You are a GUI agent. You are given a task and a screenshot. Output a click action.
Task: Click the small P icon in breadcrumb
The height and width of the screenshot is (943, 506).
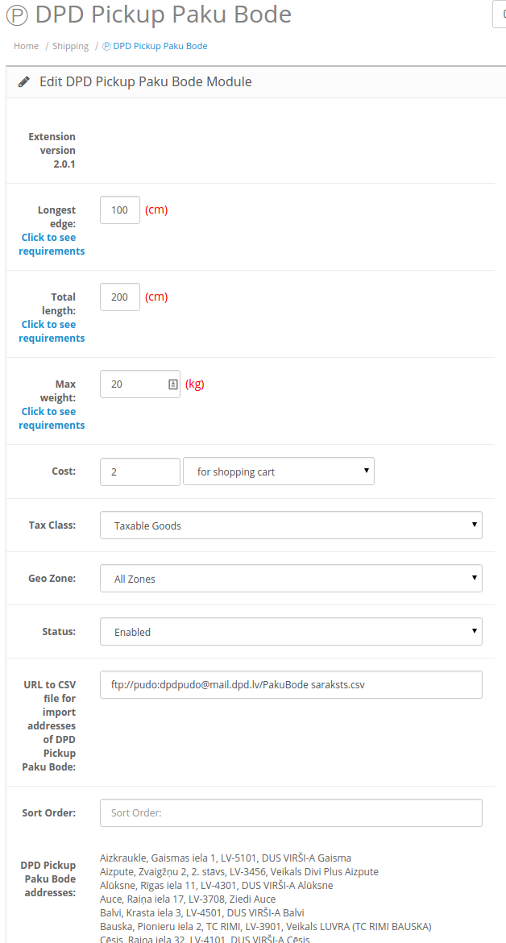tap(106, 46)
